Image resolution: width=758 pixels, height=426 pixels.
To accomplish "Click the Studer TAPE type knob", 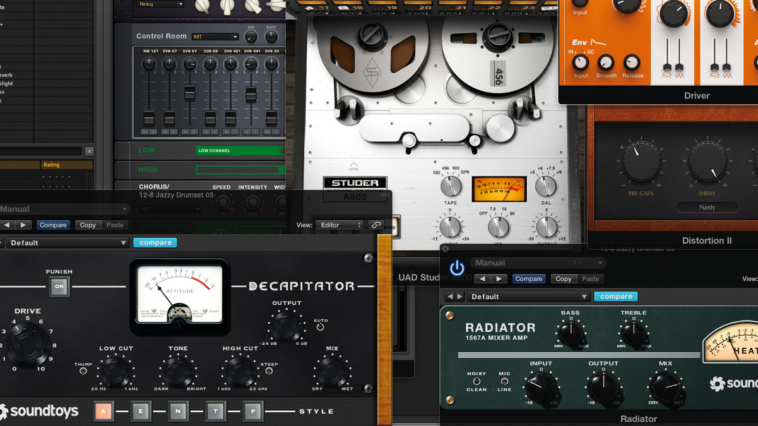I will click(451, 186).
